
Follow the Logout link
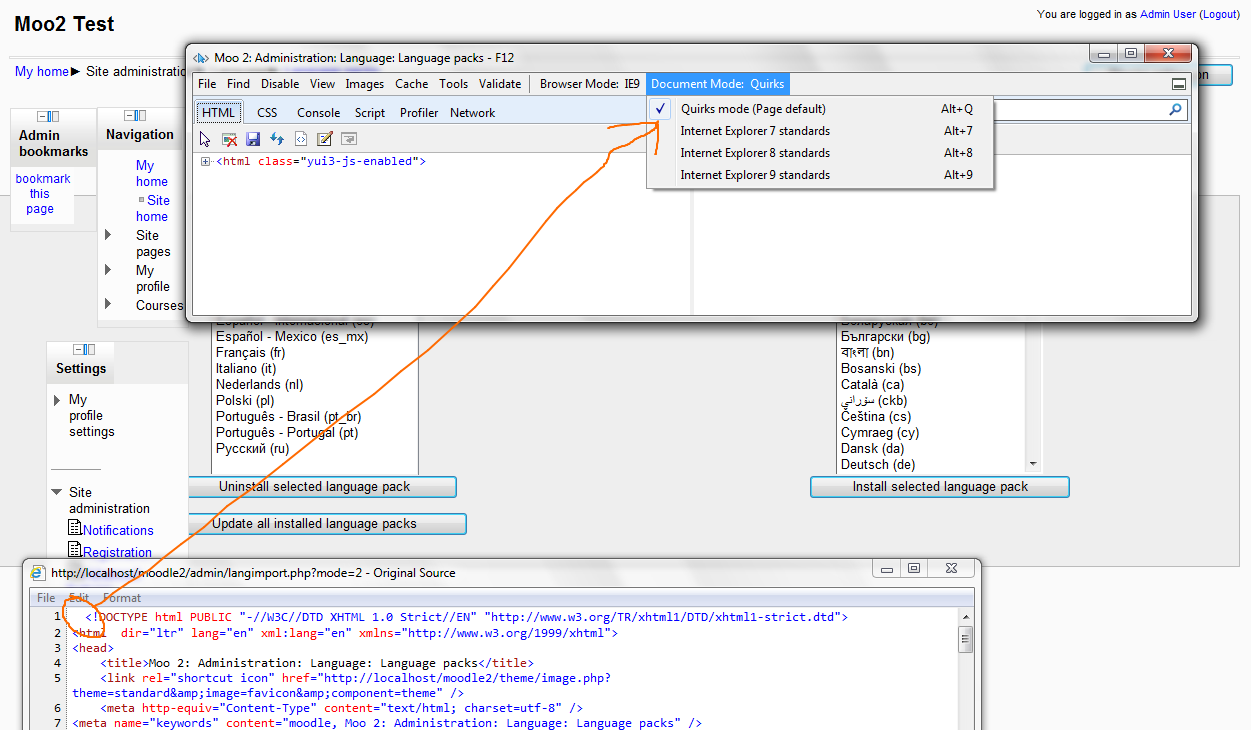point(1219,14)
